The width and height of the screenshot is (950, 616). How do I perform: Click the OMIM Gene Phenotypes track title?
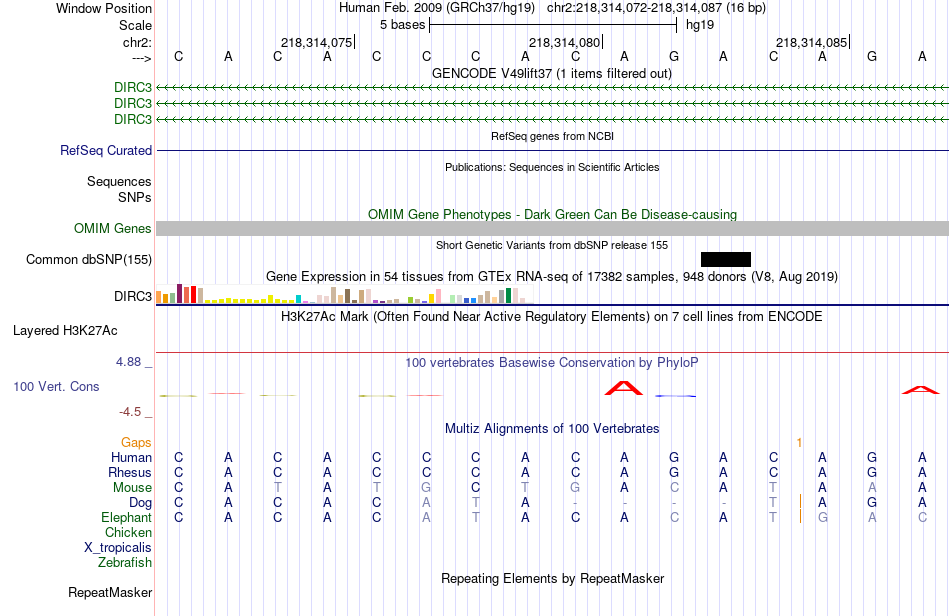(553, 214)
